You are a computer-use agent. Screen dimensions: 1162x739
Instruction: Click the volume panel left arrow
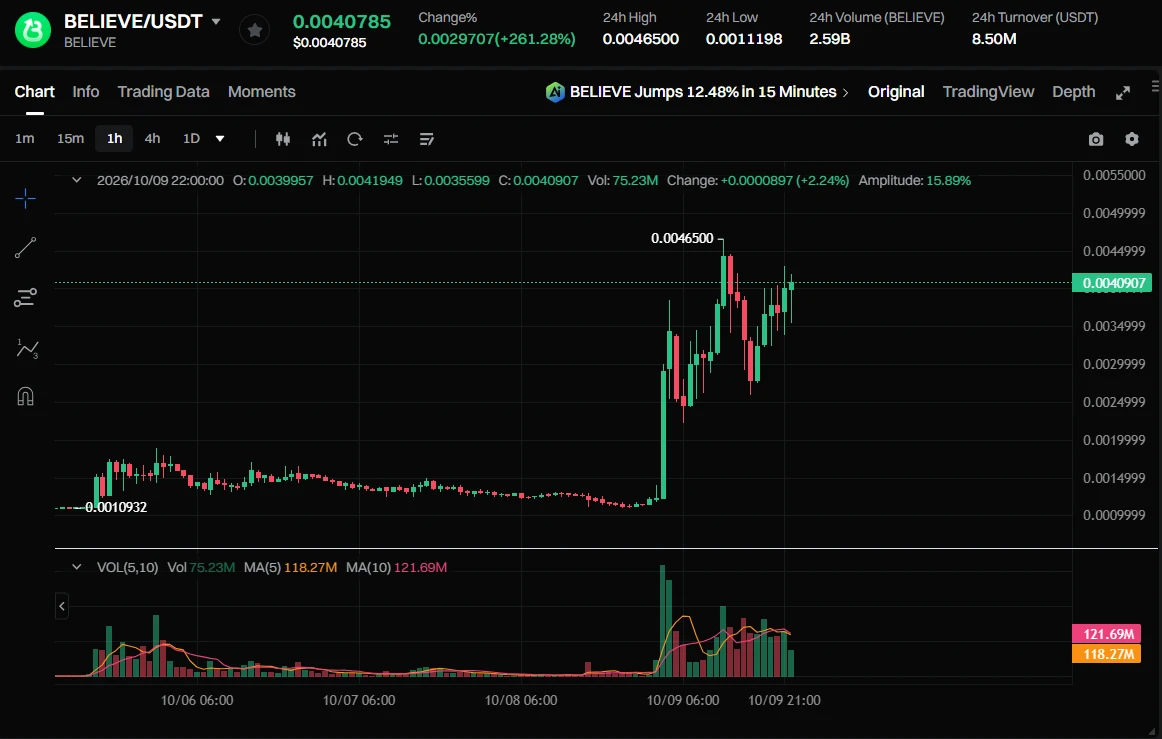[x=62, y=606]
